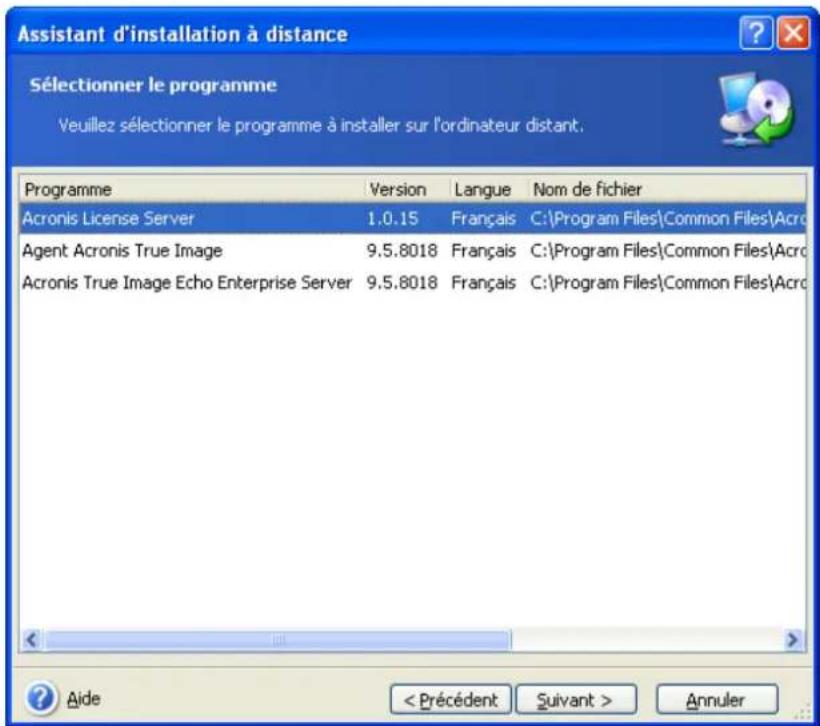The height and width of the screenshot is (726, 820).
Task: Sort by the Langue column header
Action: point(489,189)
